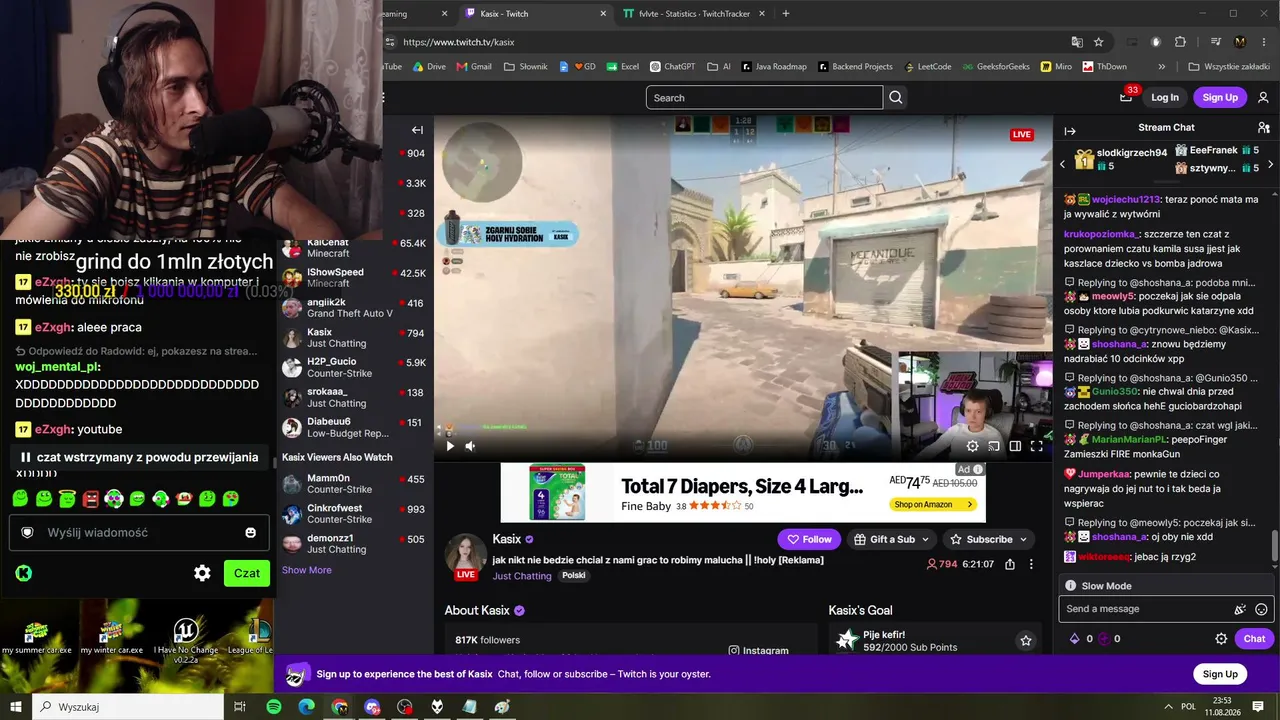This screenshot has width=1280, height=720.
Task: Enter fullscreen in the video player
Action: [1037, 446]
